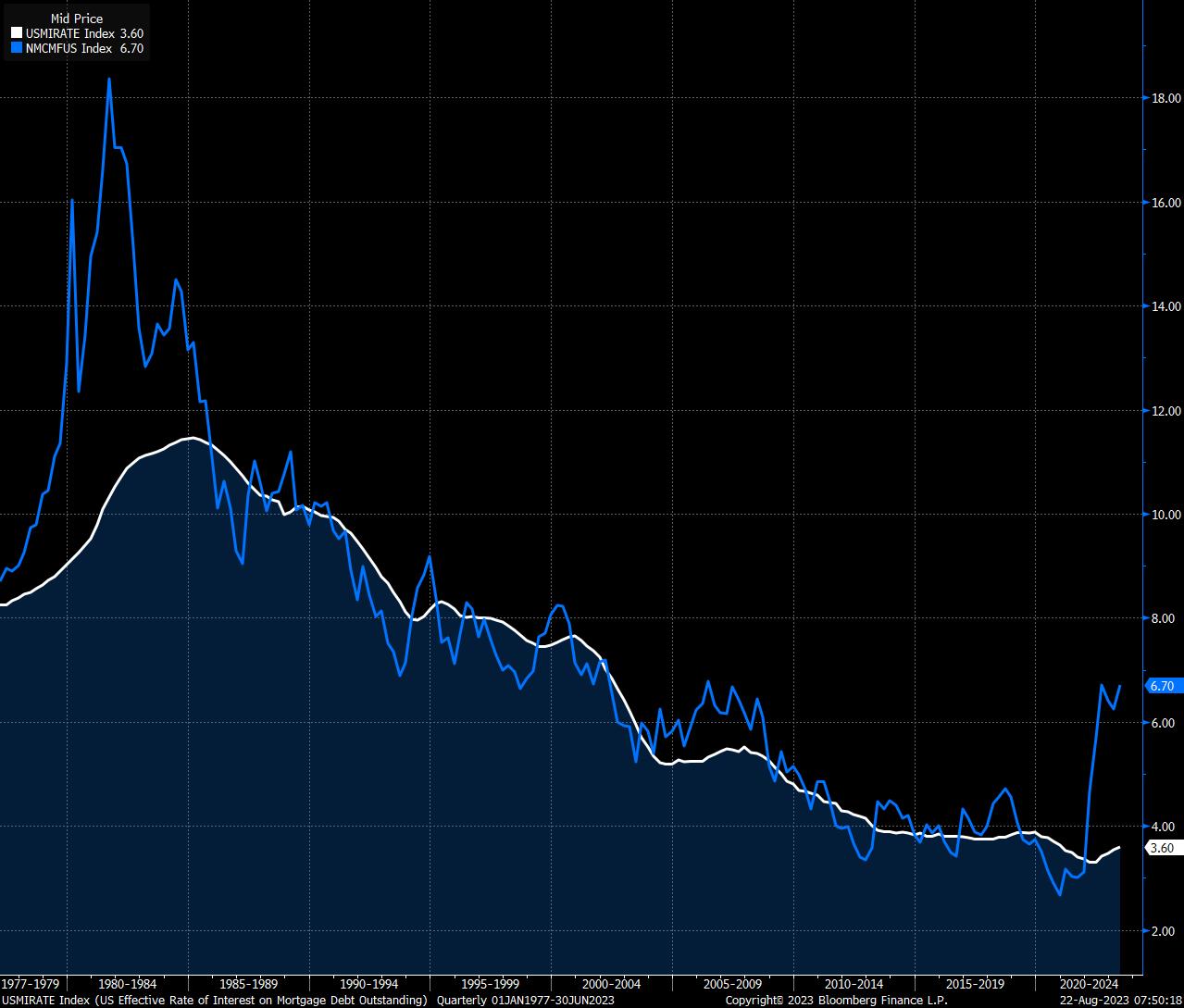This screenshot has height=1008, width=1184.
Task: Click the white USMIRATE legend color swatch
Action: [x=17, y=33]
